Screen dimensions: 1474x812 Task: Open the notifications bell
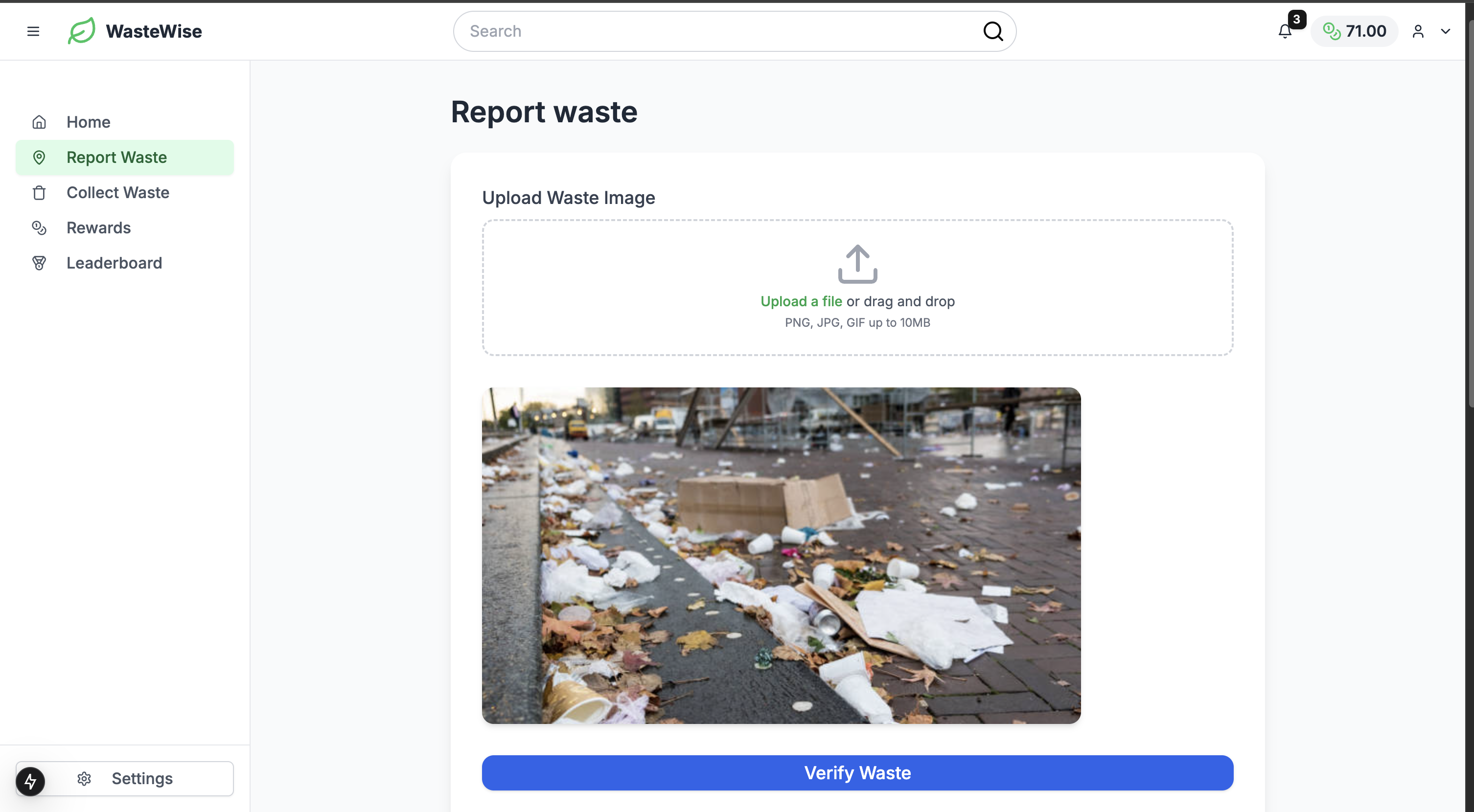tap(1285, 31)
